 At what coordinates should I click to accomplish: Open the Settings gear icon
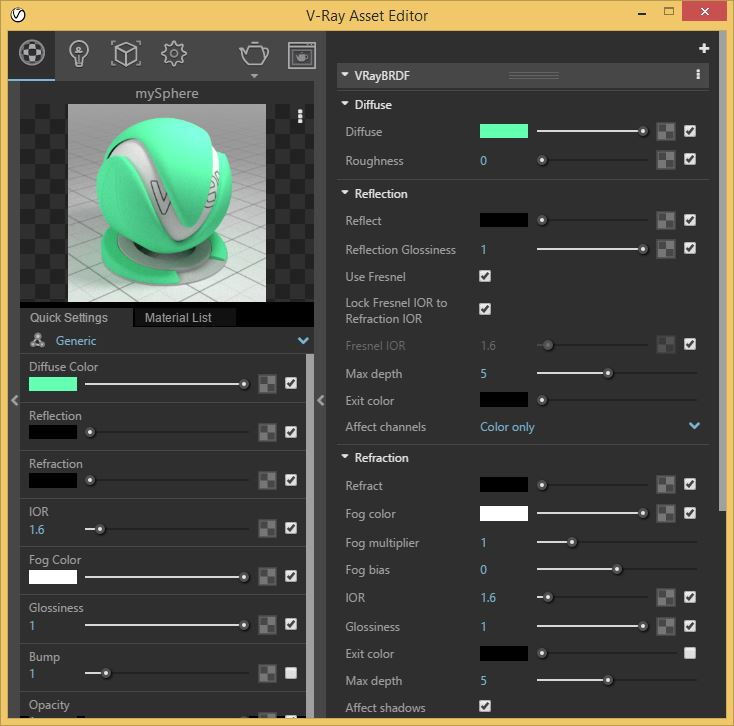click(x=174, y=53)
